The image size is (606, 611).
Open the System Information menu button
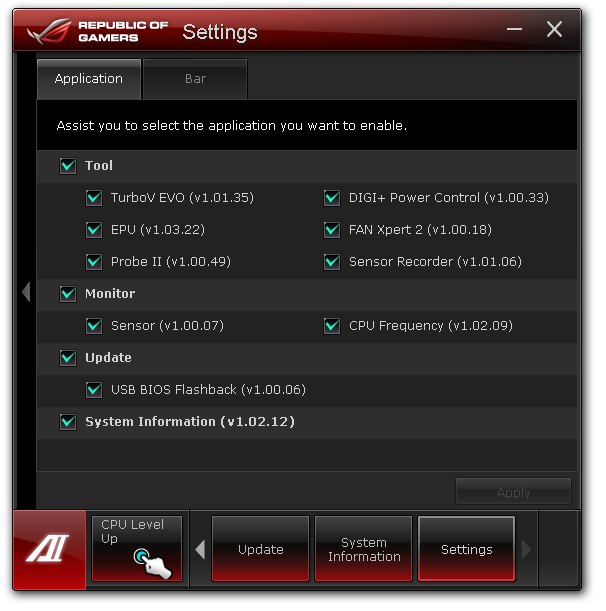[364, 549]
